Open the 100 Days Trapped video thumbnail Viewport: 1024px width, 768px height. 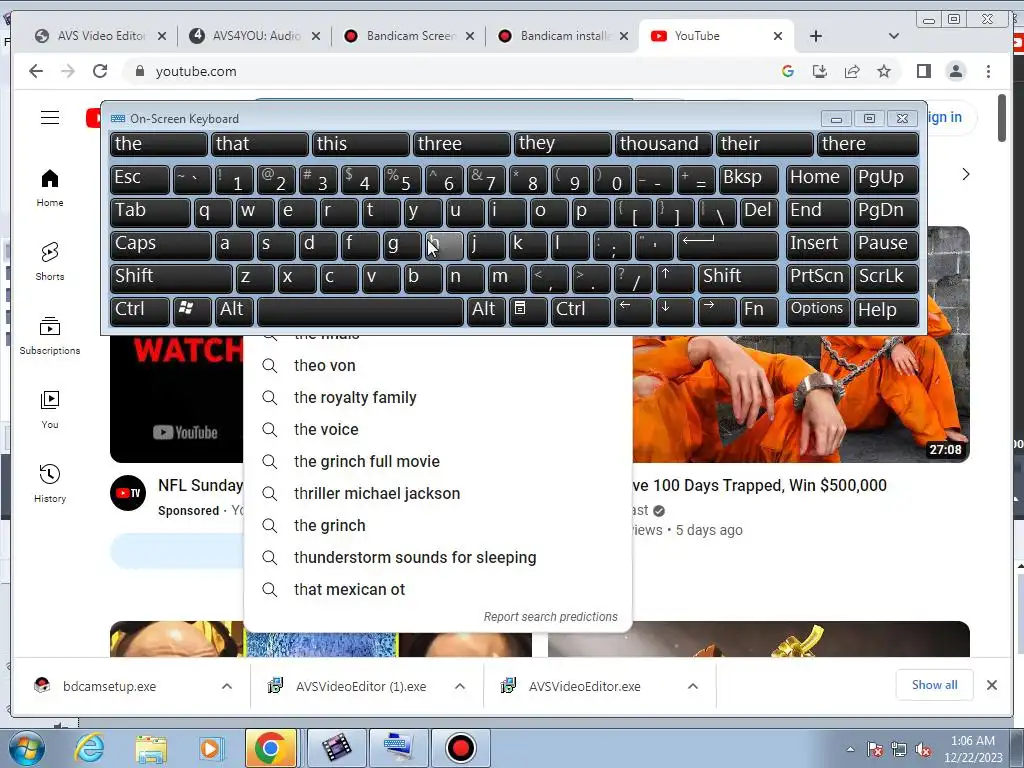(801, 398)
